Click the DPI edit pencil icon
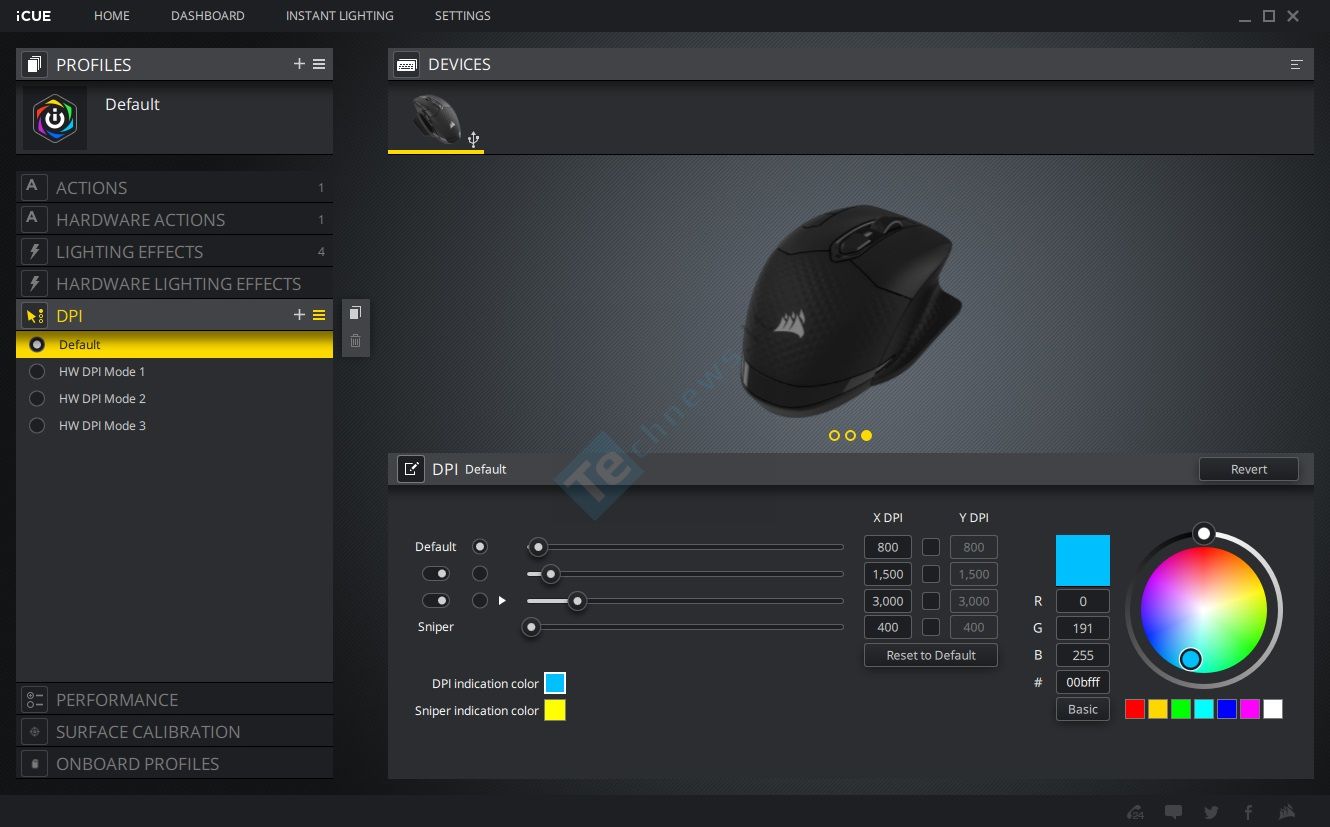This screenshot has height=827, width=1330. pos(411,469)
